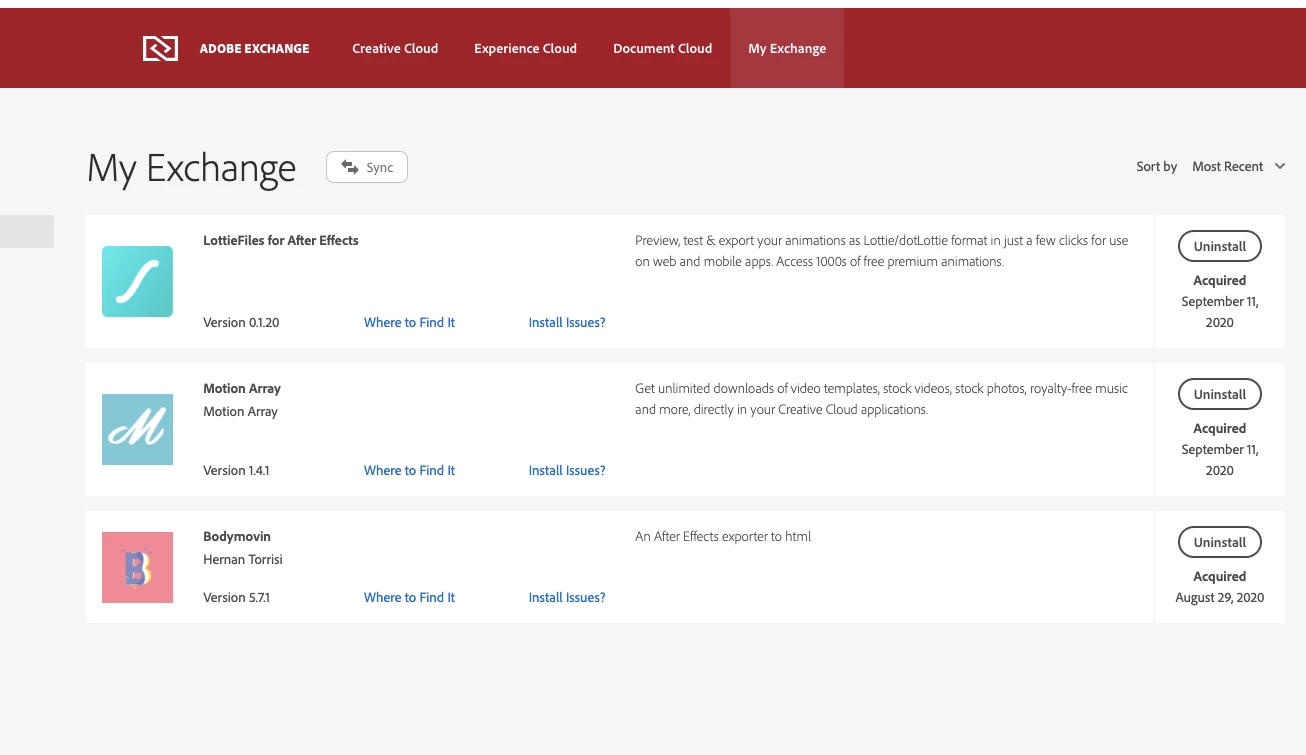Open Where to Find It for Motion Array
Viewport: 1306px width, 755px height.
(409, 470)
